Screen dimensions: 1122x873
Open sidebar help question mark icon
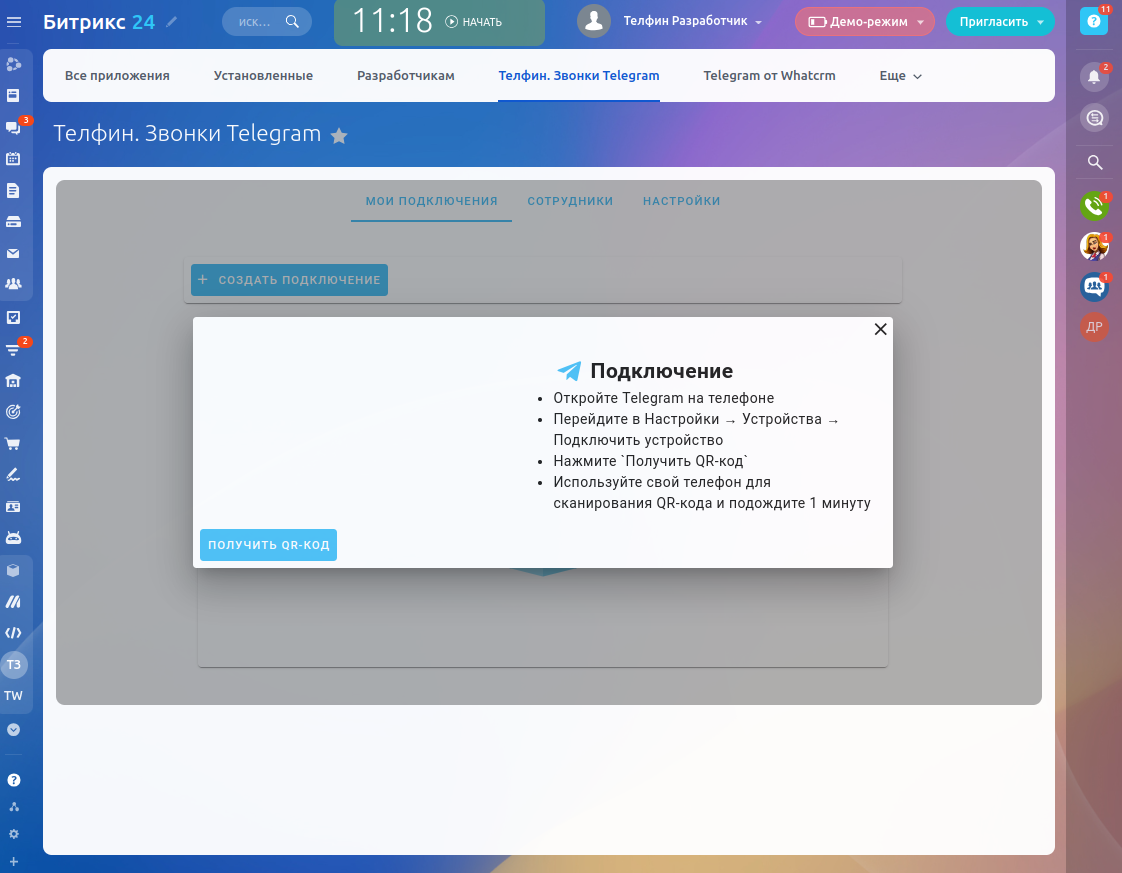click(14, 780)
